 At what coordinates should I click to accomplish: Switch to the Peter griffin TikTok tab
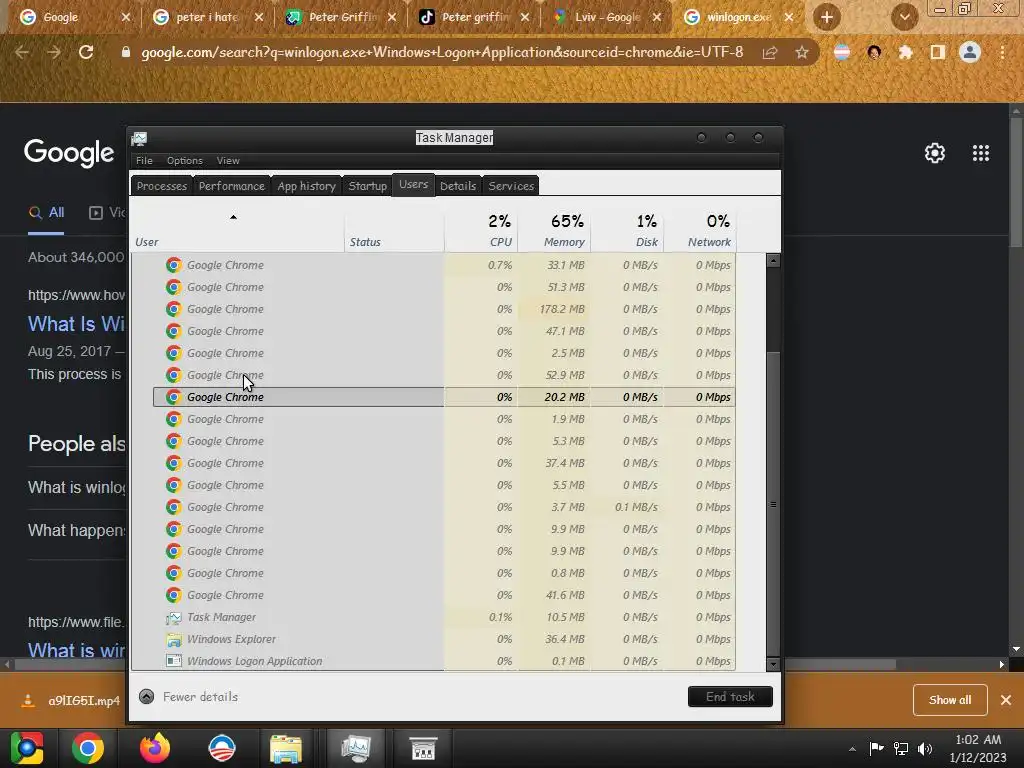tap(475, 17)
